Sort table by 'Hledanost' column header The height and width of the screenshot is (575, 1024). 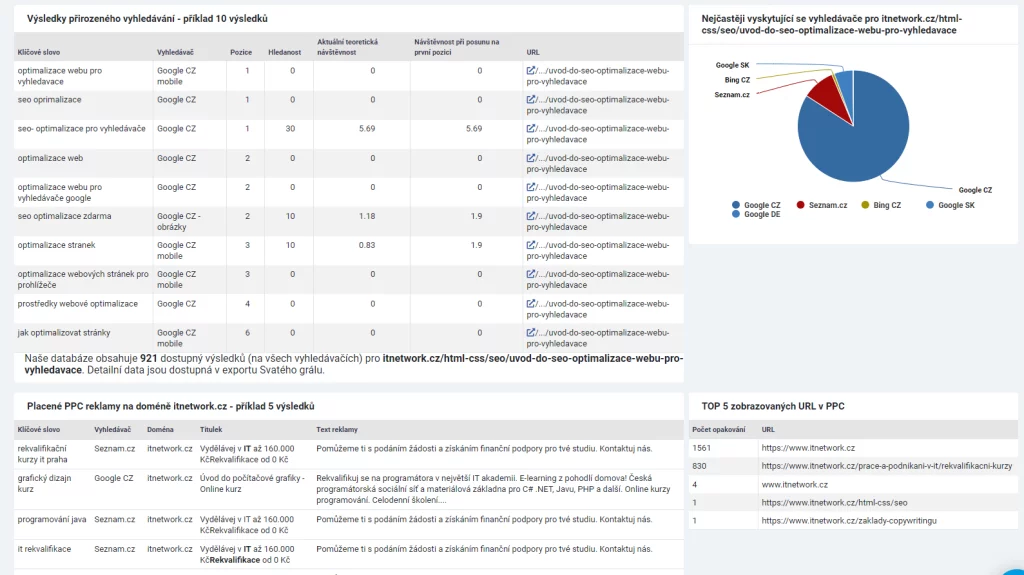pos(285,52)
